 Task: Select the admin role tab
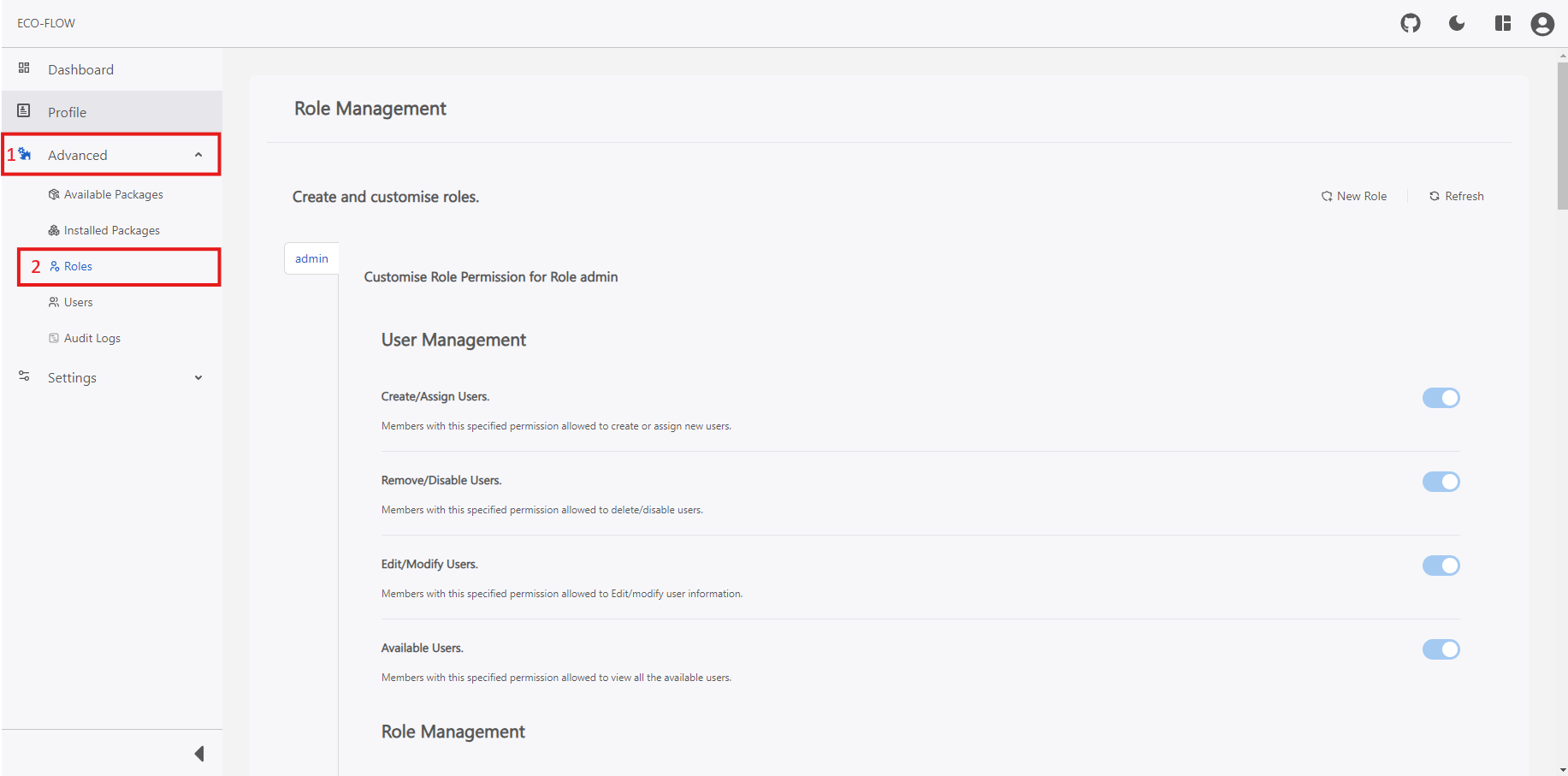point(311,258)
